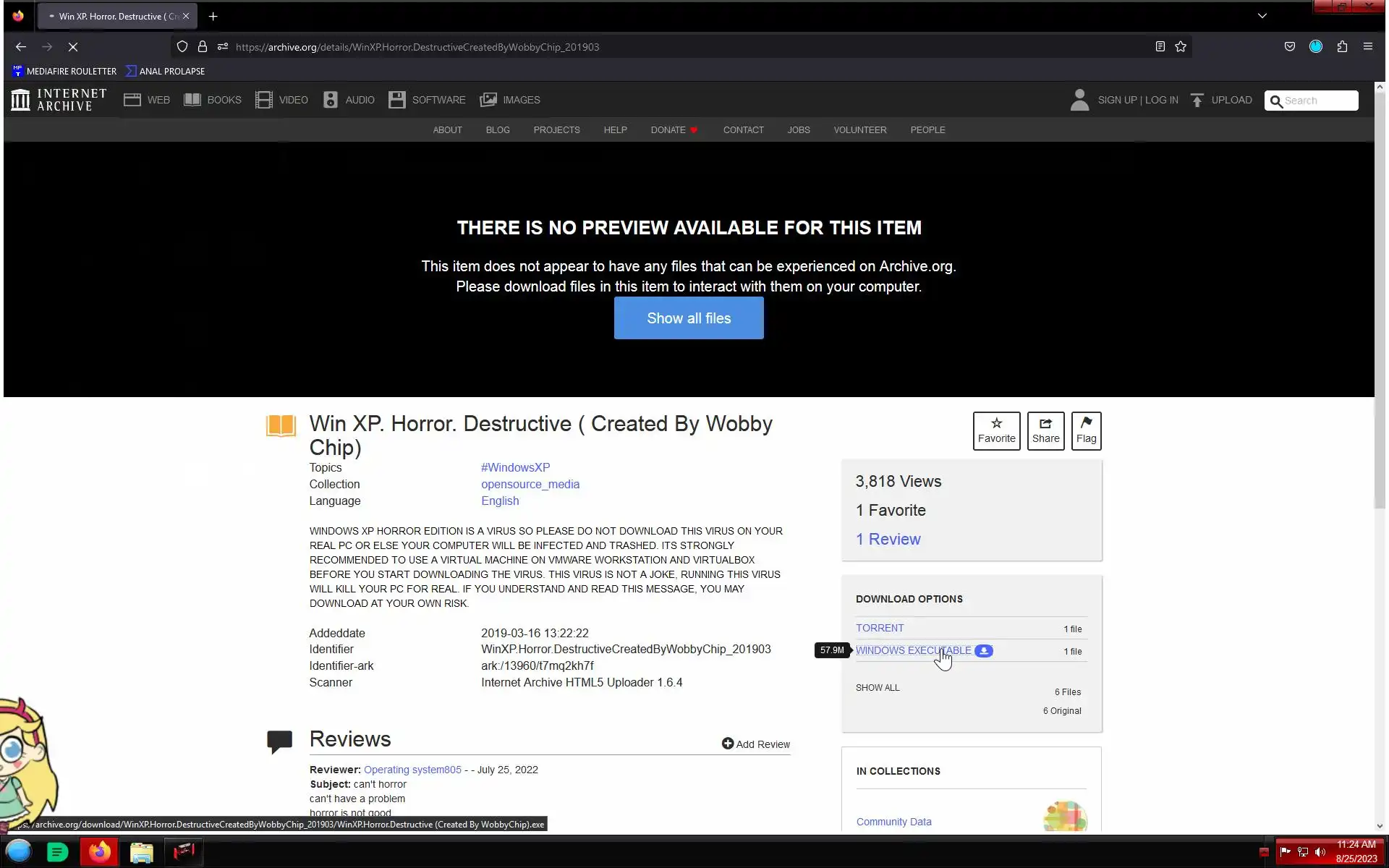This screenshot has width=1389, height=868.
Task: Click the Upload arrow icon
Action: tap(1197, 100)
